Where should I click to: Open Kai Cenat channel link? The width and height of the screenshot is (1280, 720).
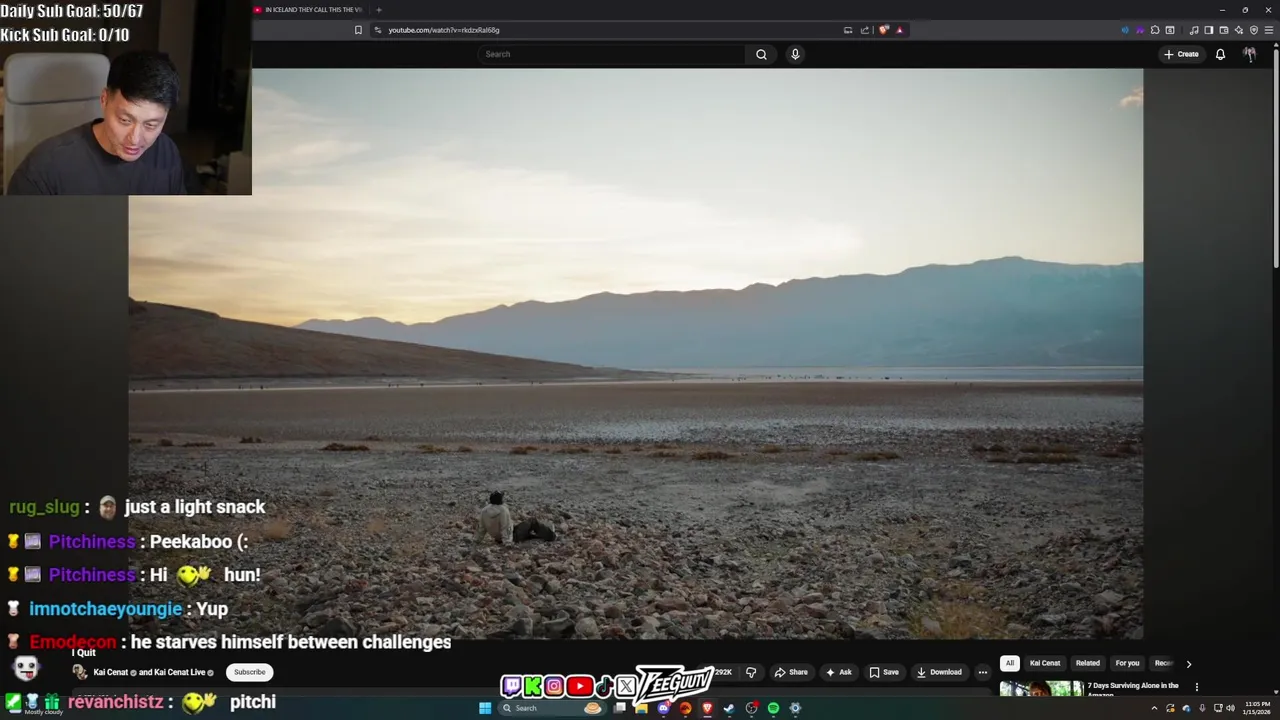[110, 672]
